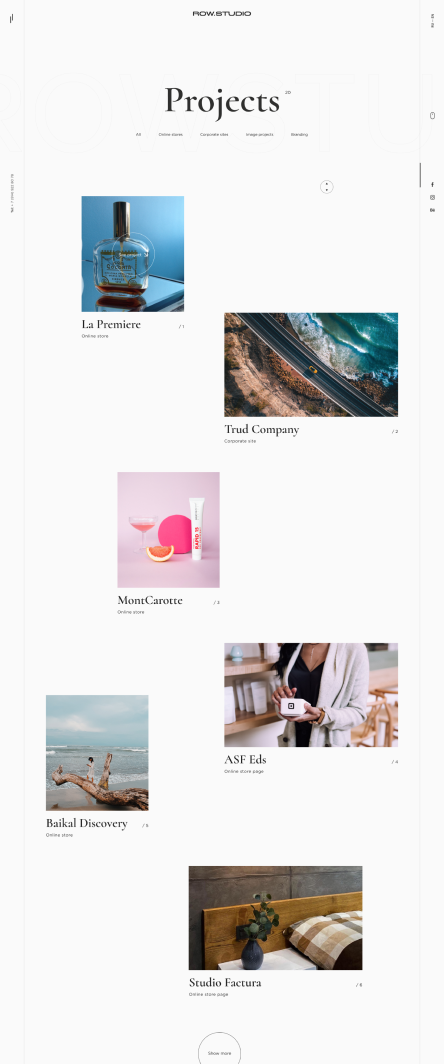Screen dimensions: 444x1064
Task: Select the All projects filter
Action: click(138, 134)
